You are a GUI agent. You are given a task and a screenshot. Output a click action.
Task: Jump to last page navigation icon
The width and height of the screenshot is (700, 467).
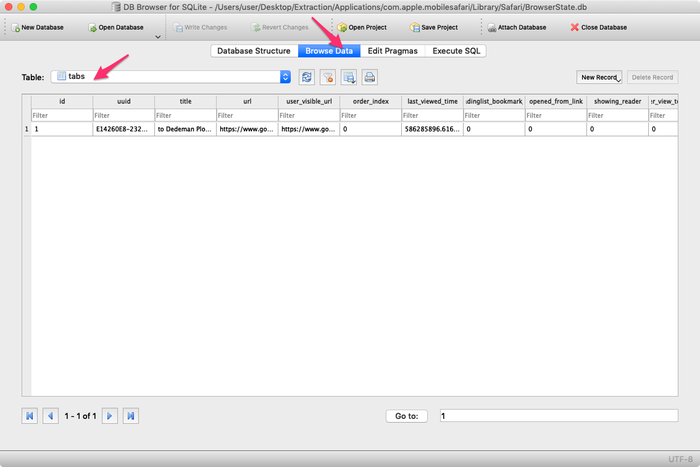[131, 416]
